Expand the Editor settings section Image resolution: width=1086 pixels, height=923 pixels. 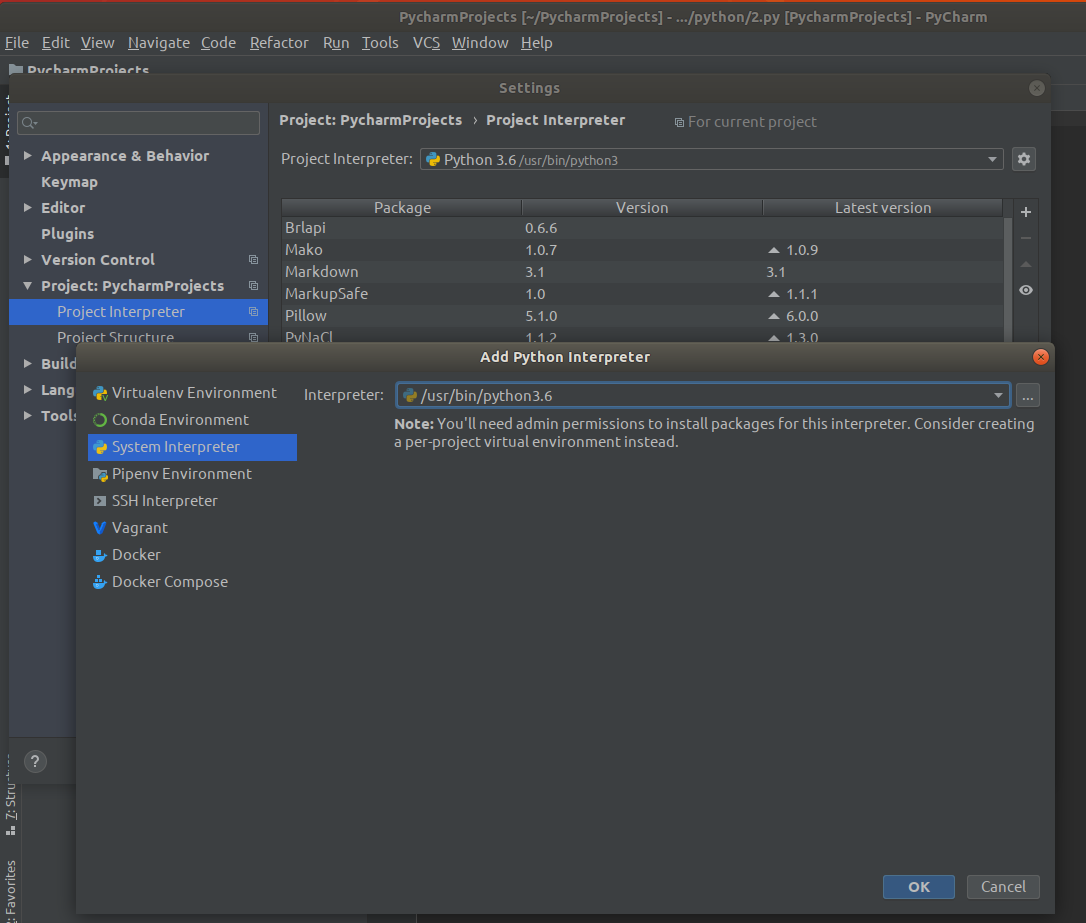[28, 208]
